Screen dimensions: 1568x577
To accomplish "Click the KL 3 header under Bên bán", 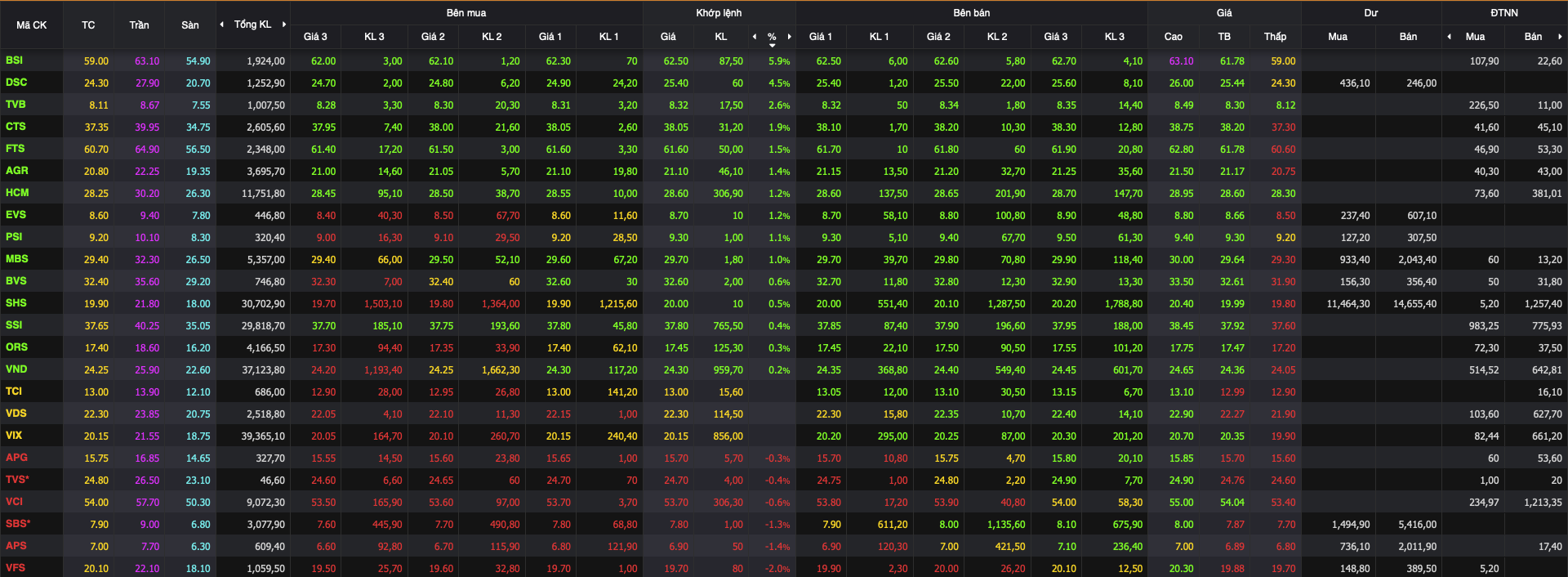I will point(1115,37).
